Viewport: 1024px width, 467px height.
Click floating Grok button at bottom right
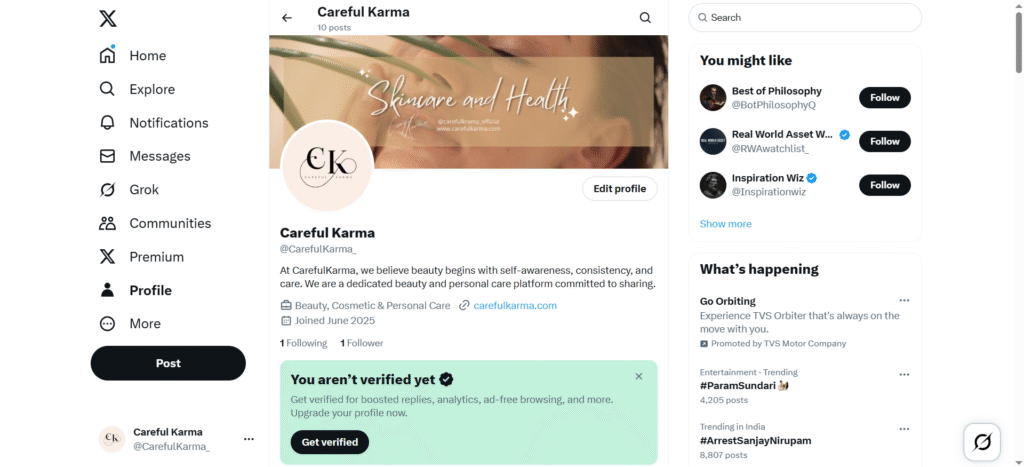(982, 442)
